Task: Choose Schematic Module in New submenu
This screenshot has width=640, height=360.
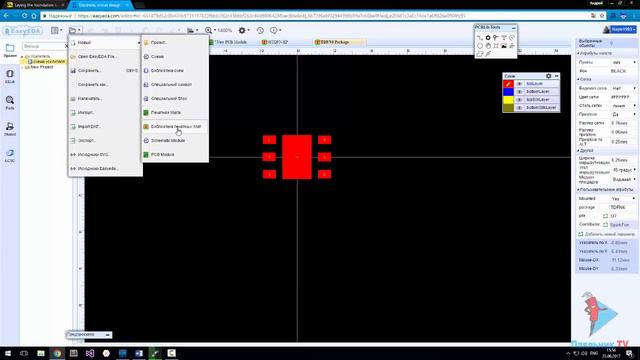Action: (175, 140)
